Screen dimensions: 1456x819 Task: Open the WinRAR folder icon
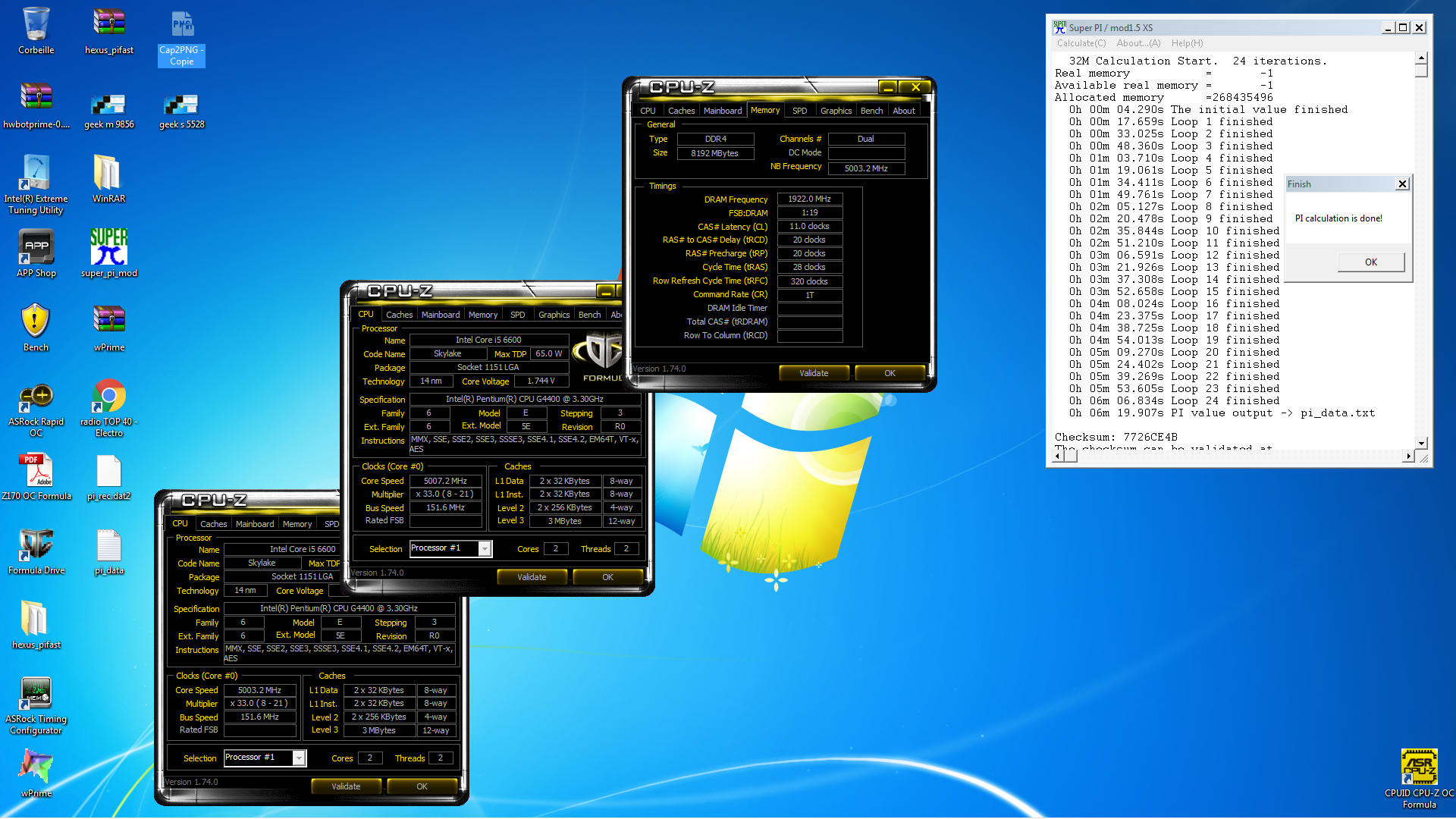pyautogui.click(x=109, y=179)
